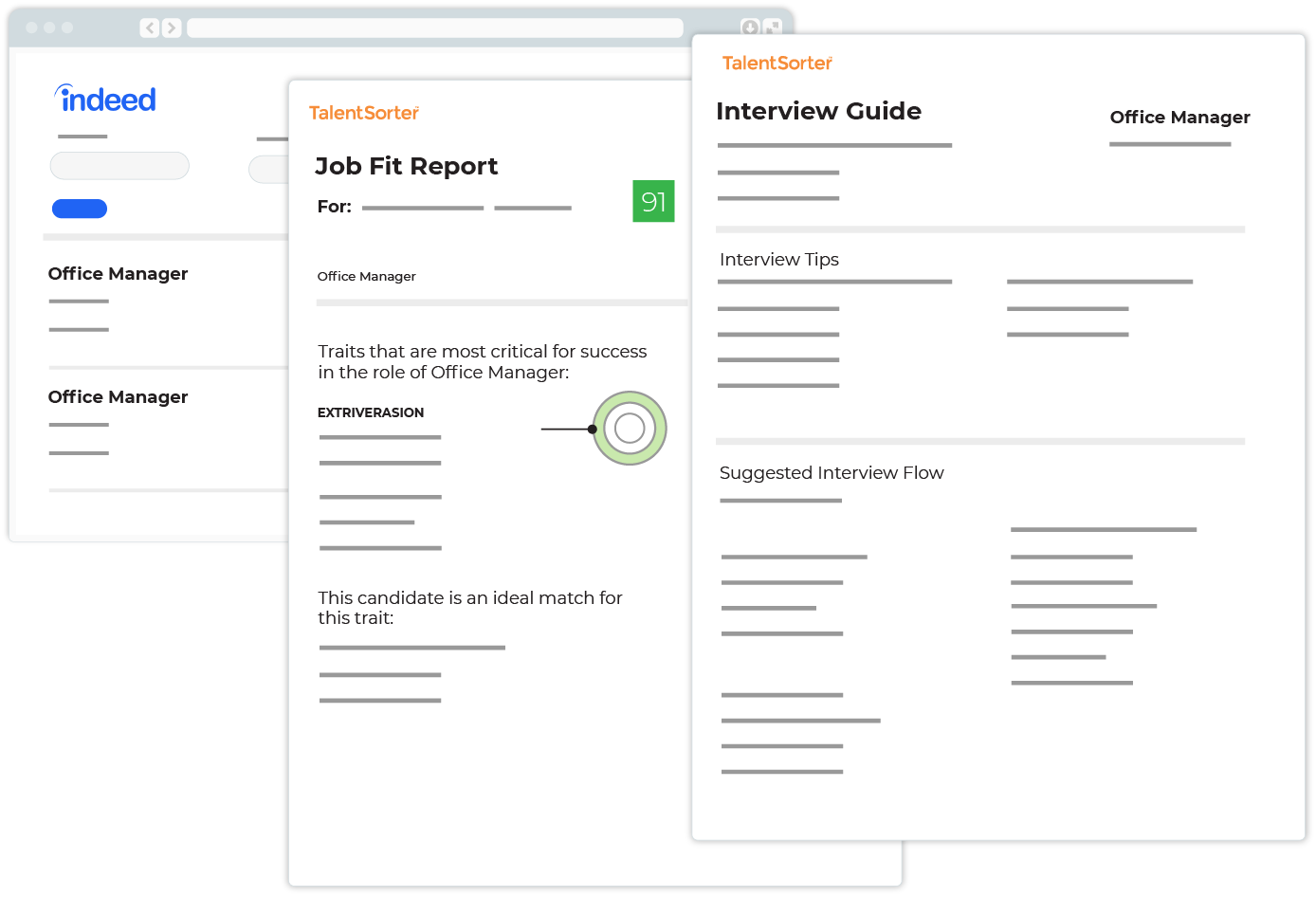
Task: Click the browser fullscreen expand icon
Action: (x=773, y=27)
